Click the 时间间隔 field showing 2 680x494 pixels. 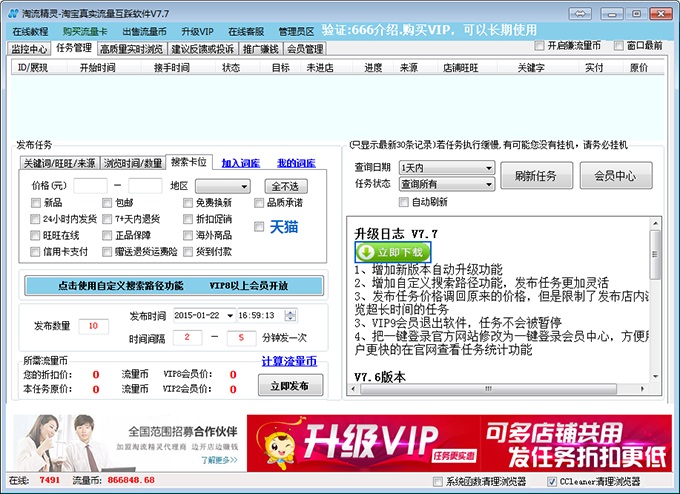pos(187,337)
